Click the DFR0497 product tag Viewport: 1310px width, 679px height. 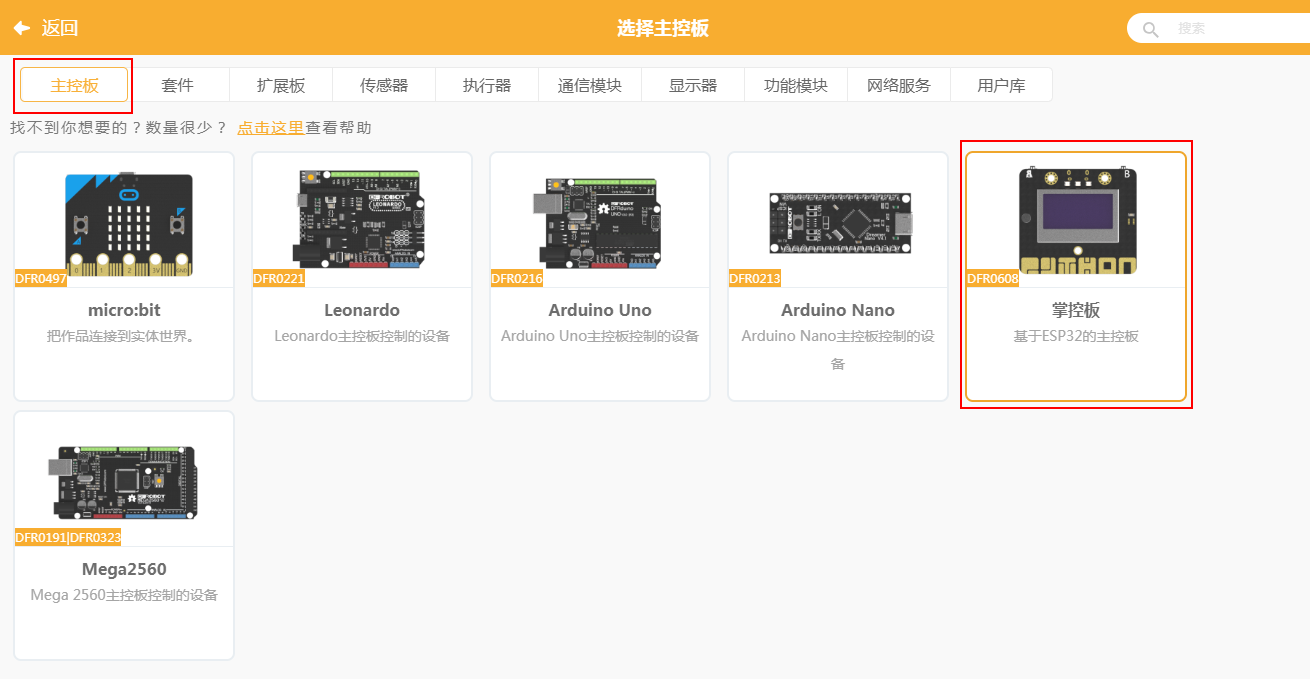41,279
